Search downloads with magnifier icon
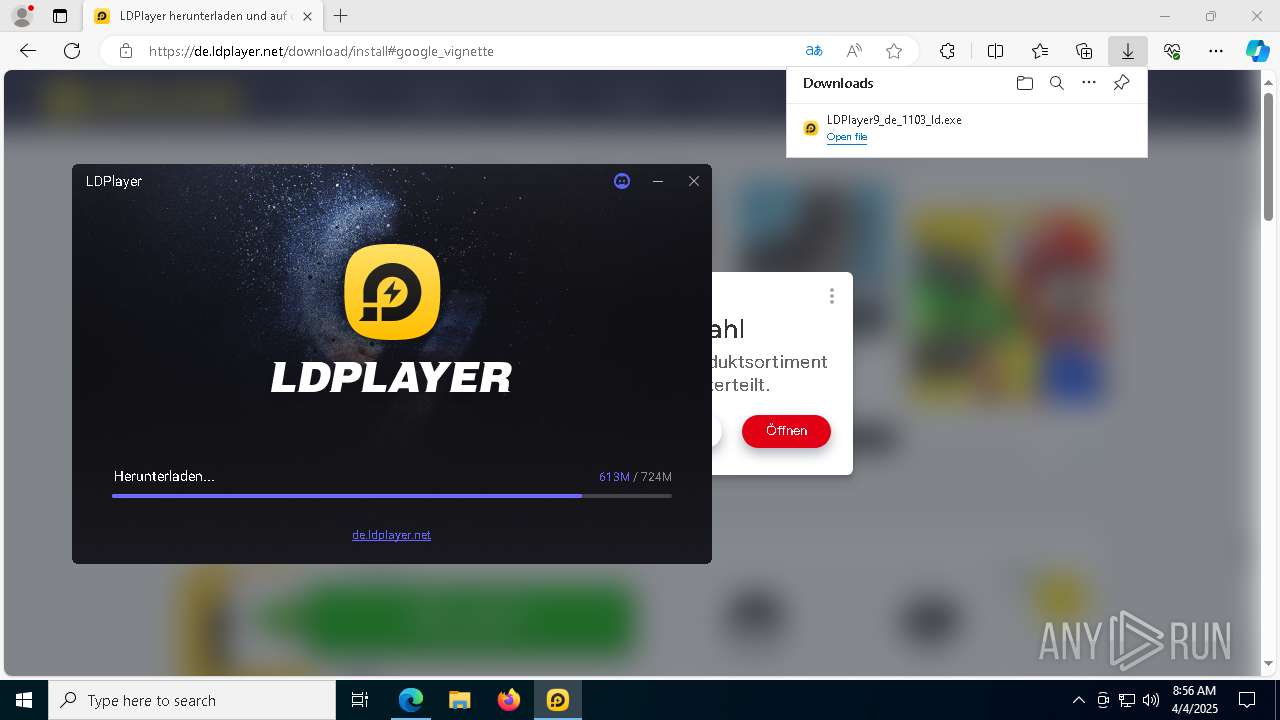The height and width of the screenshot is (720, 1280). [x=1057, y=83]
